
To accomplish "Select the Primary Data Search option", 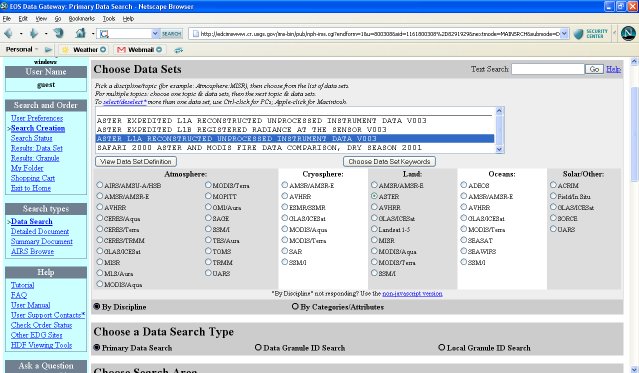I will click(x=97, y=348).
